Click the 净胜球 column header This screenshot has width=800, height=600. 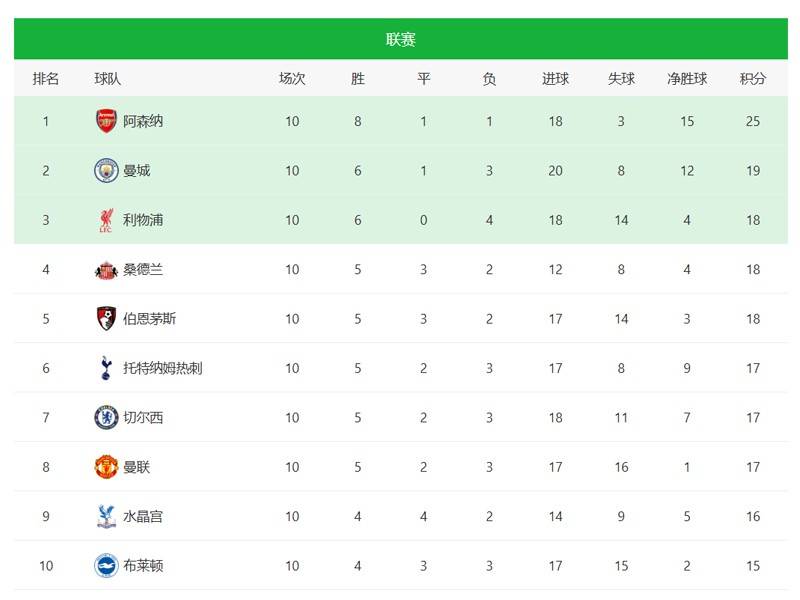point(687,78)
